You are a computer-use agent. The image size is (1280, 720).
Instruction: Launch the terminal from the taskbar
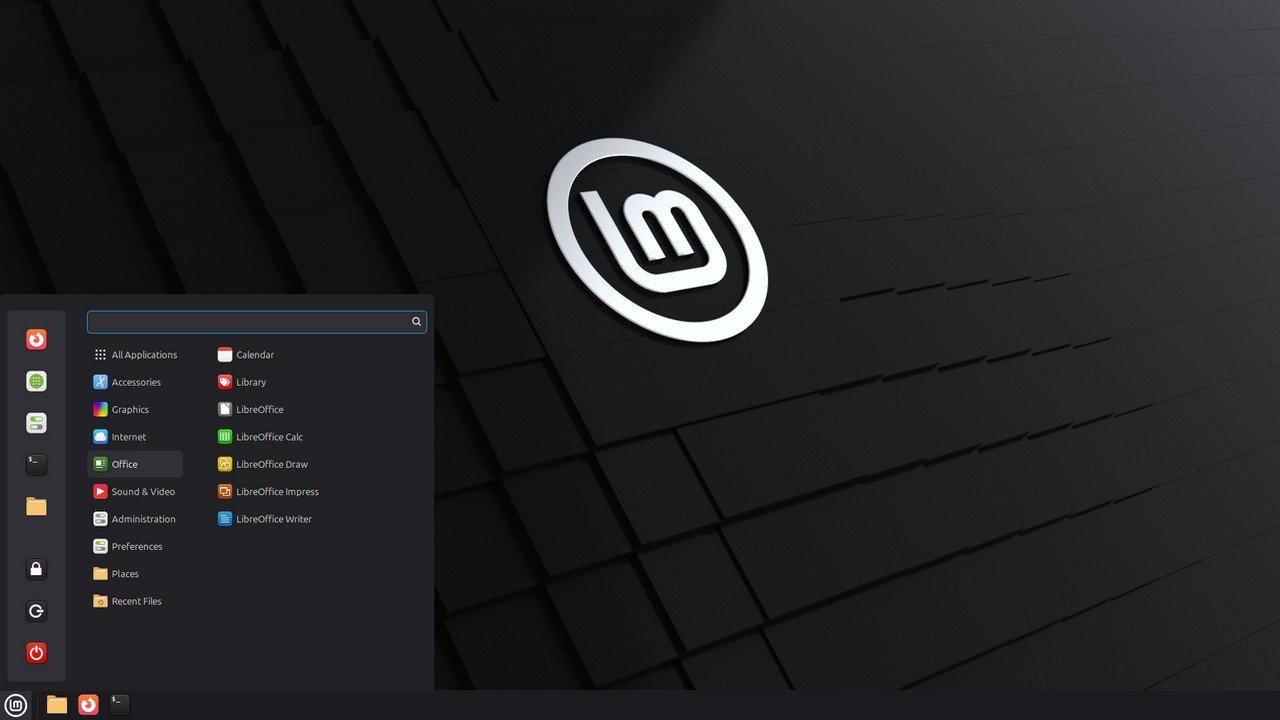pos(118,704)
